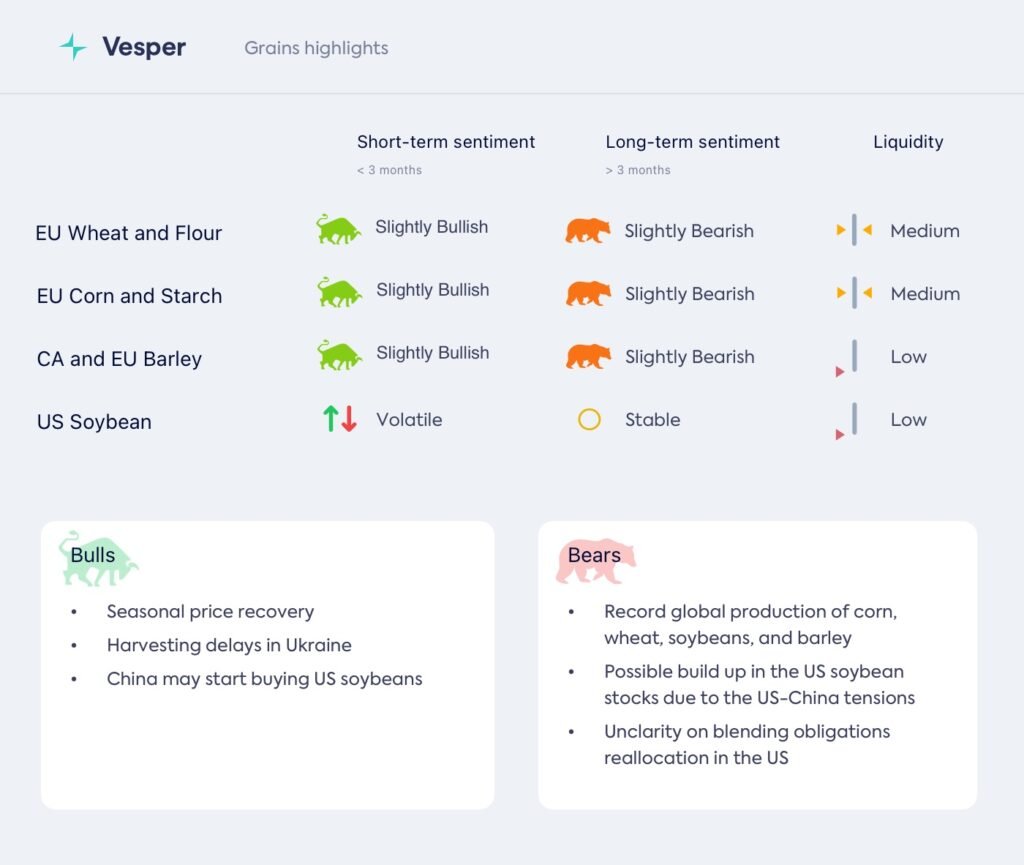1024x865 pixels.
Task: Click the green bull icon for CA and EU Barley
Action: pyautogui.click(x=338, y=355)
